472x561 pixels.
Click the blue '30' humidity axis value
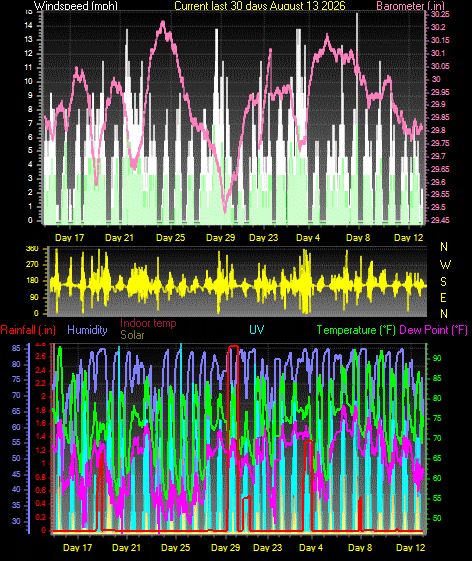click(x=16, y=521)
